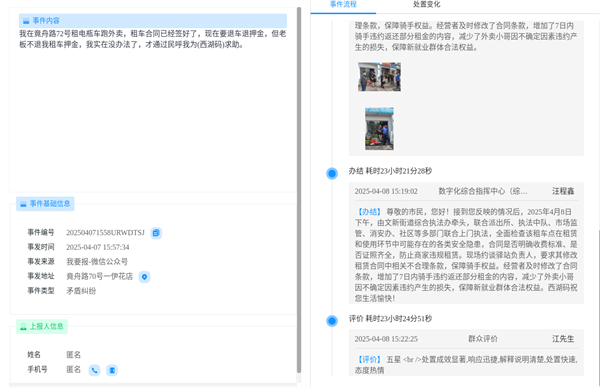Call reporter via phone icon
600x388 pixels.
coord(95,370)
